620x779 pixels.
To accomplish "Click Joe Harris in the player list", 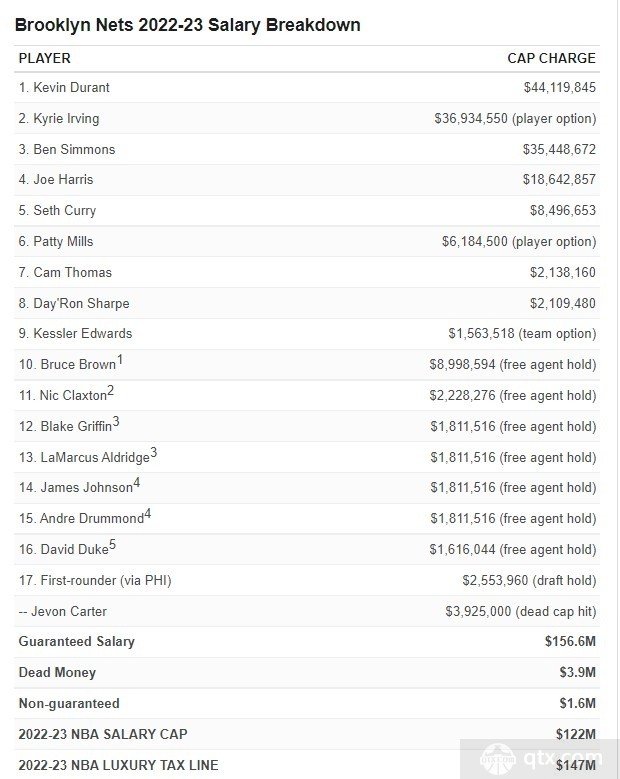I will point(63,179).
